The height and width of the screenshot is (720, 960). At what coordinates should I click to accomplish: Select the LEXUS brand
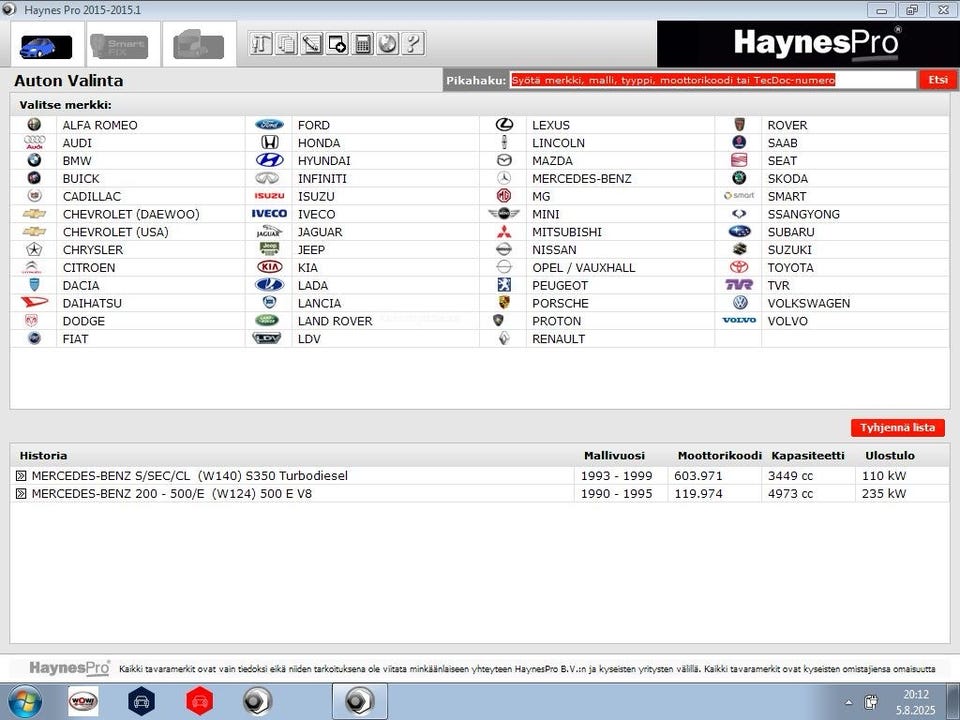(x=551, y=125)
